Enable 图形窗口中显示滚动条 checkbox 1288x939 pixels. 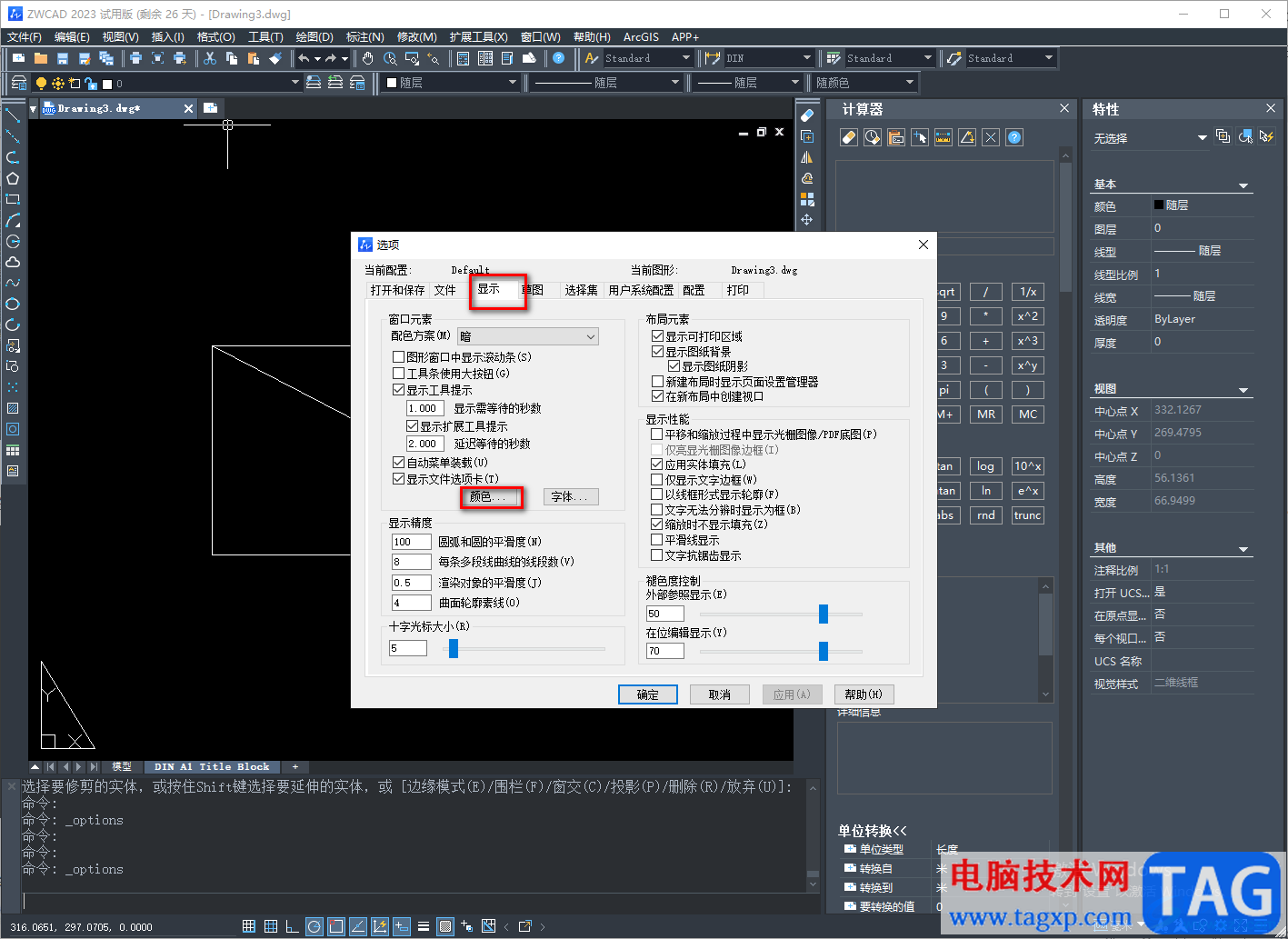click(x=398, y=357)
